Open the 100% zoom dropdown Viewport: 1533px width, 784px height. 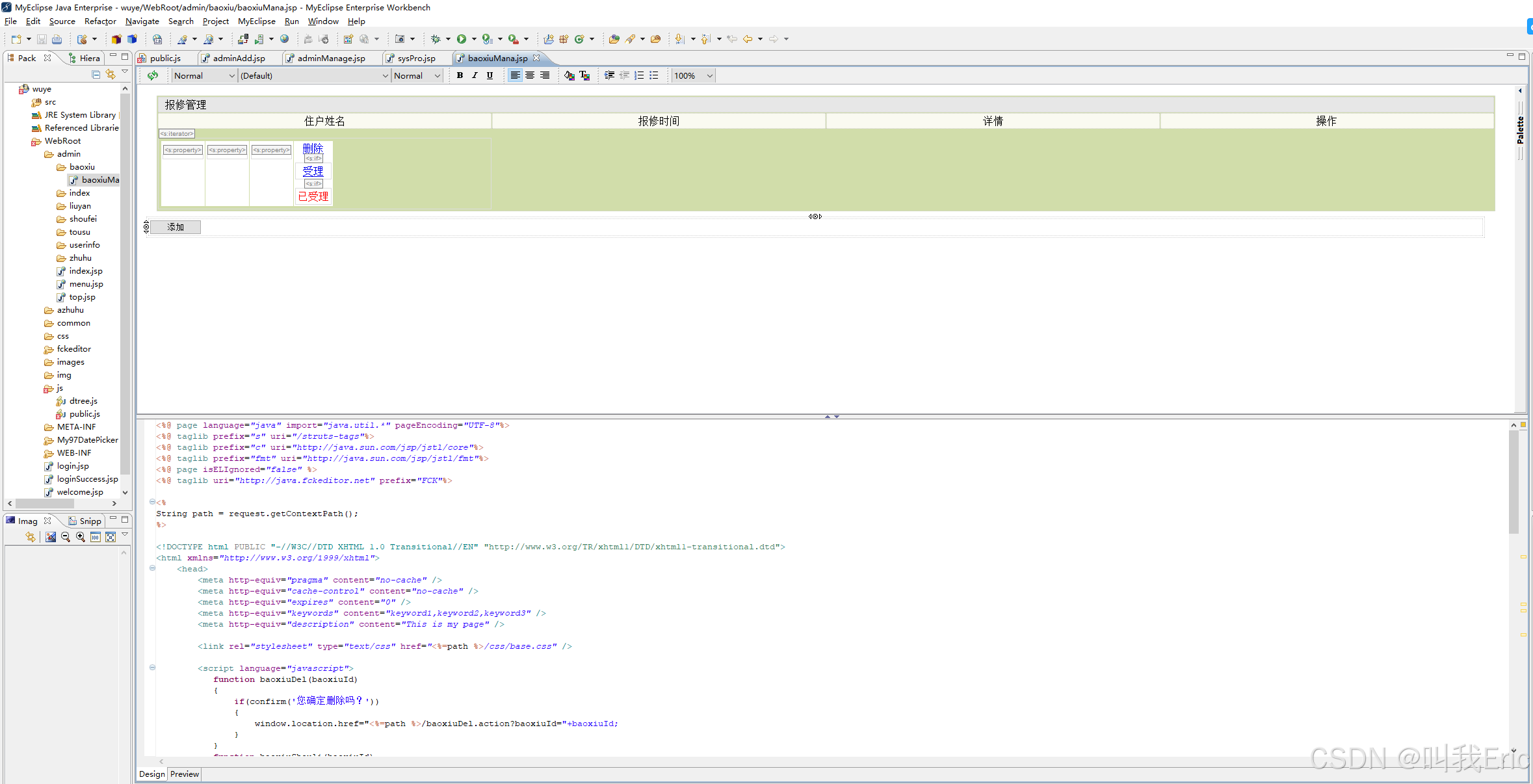point(709,75)
